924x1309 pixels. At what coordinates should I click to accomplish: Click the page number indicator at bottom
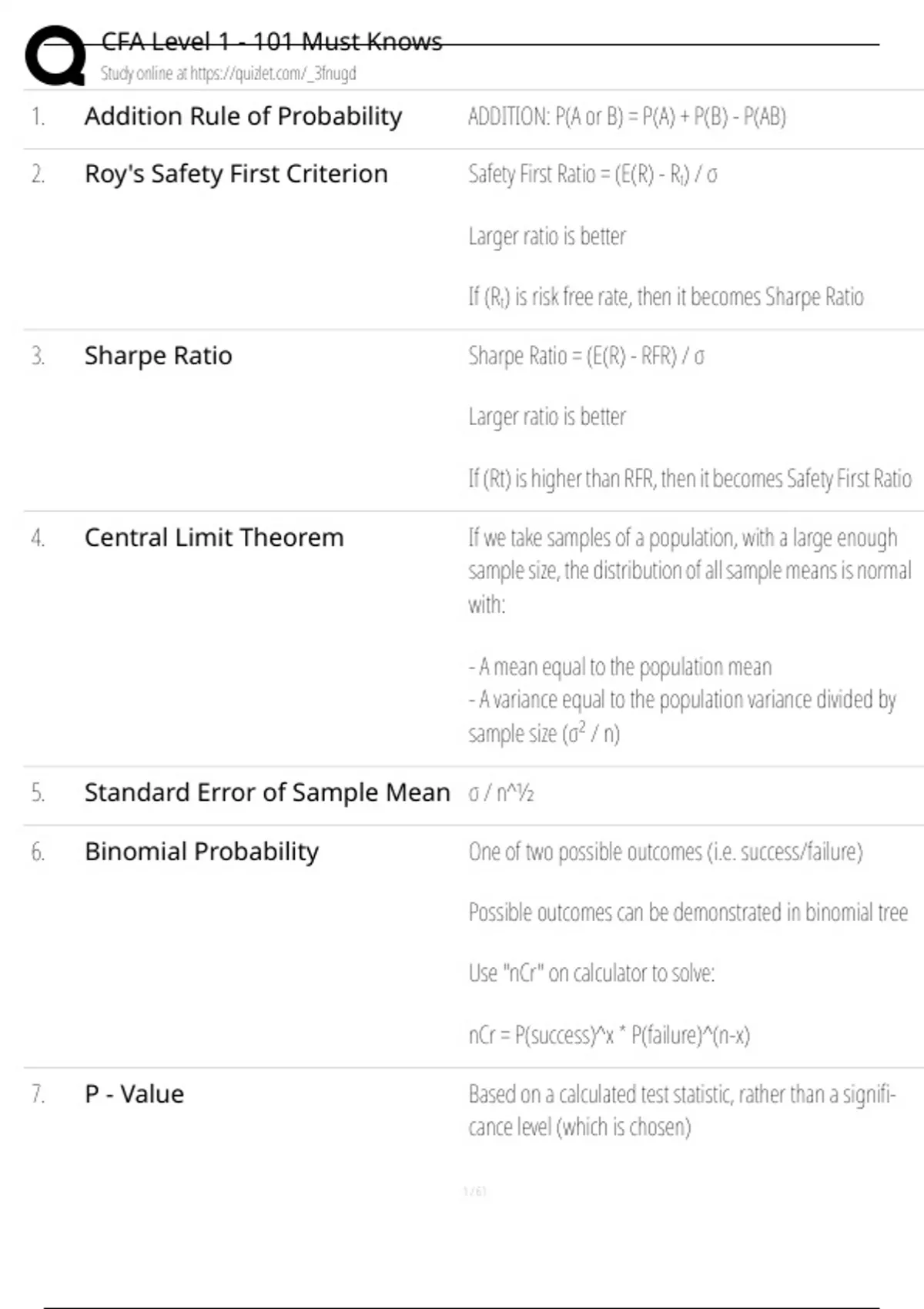click(x=475, y=1192)
